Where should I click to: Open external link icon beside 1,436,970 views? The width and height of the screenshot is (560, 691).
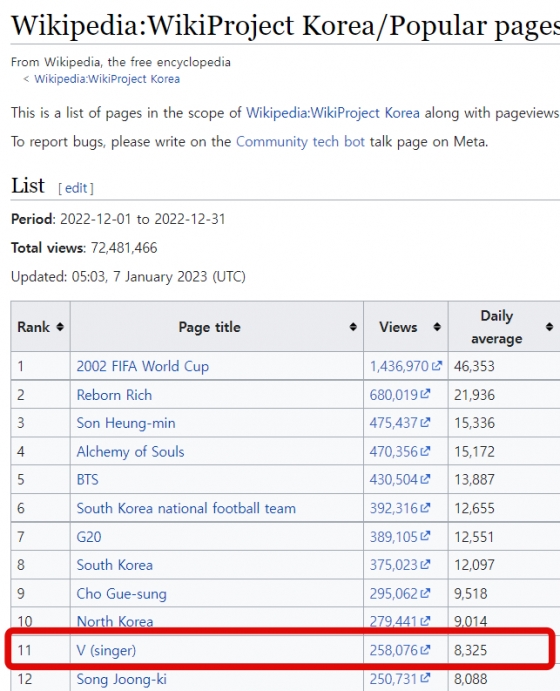tap(437, 366)
